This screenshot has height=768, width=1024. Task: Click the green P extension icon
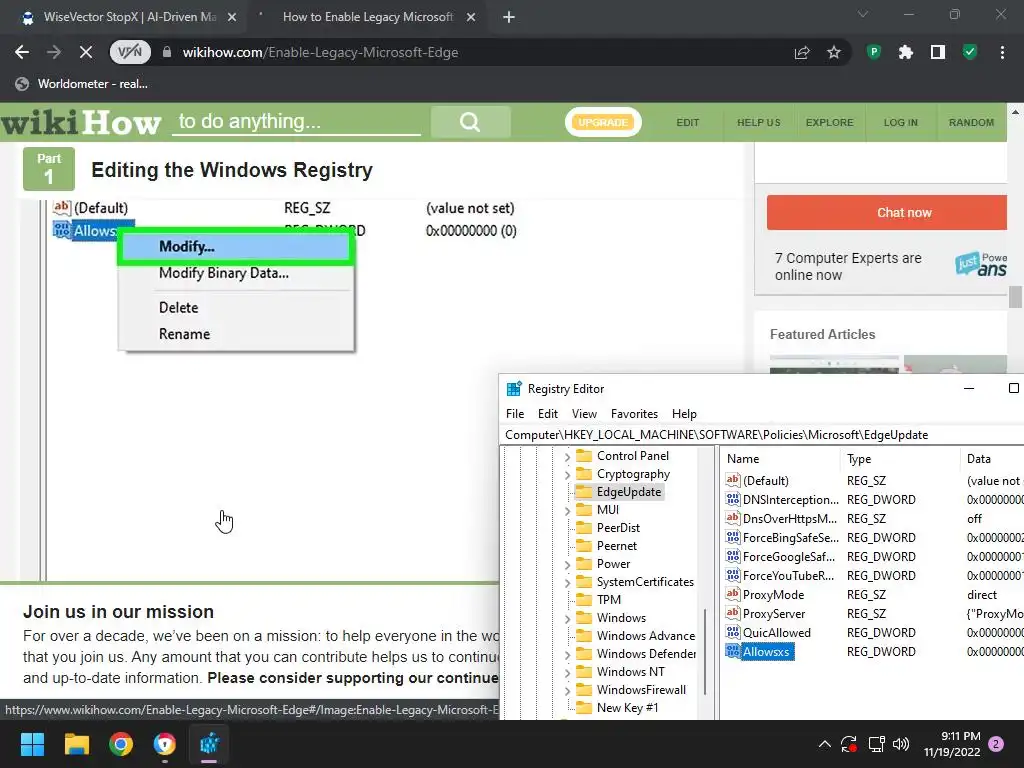coord(874,52)
